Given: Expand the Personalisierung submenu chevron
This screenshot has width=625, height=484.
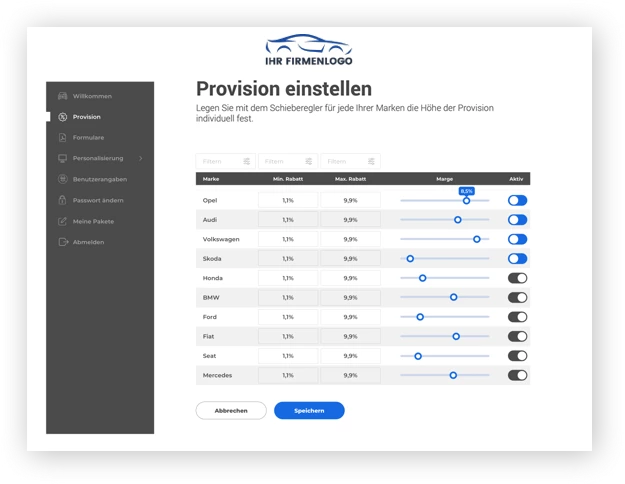Looking at the screenshot, I should pyautogui.click(x=141, y=159).
